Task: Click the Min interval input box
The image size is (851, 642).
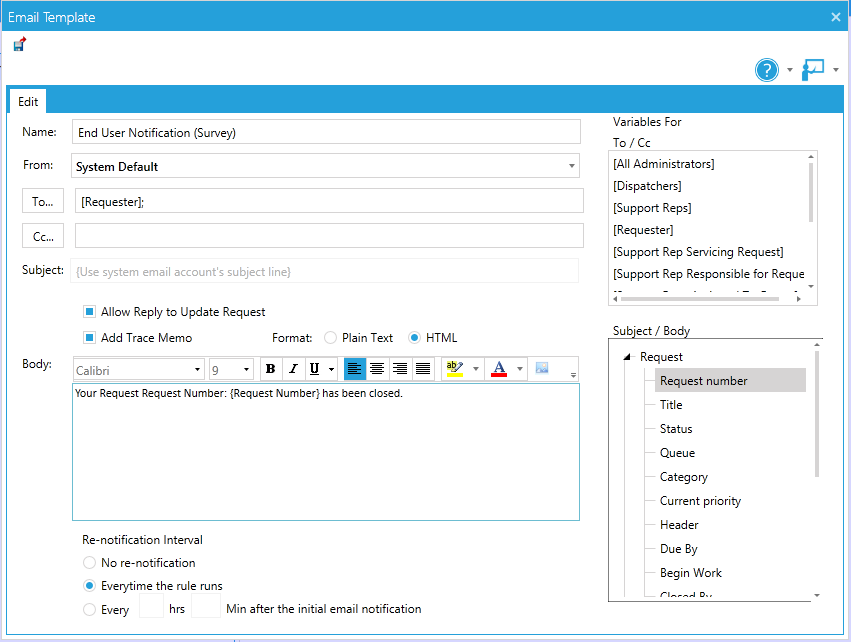Action: (206, 606)
